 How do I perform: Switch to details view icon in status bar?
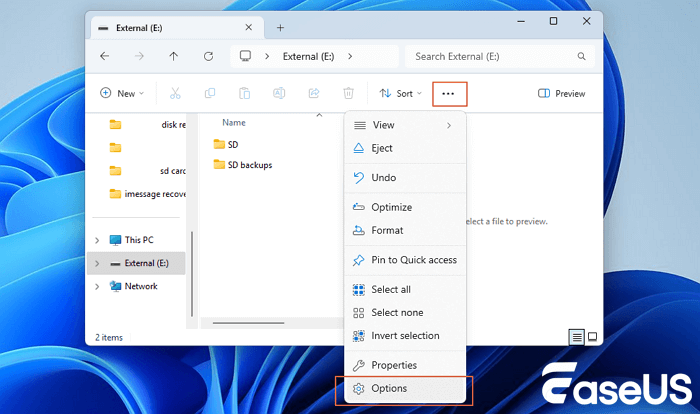coord(577,337)
